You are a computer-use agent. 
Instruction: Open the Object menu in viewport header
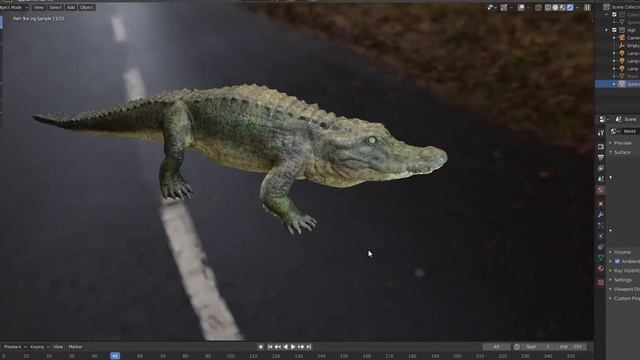point(86,7)
